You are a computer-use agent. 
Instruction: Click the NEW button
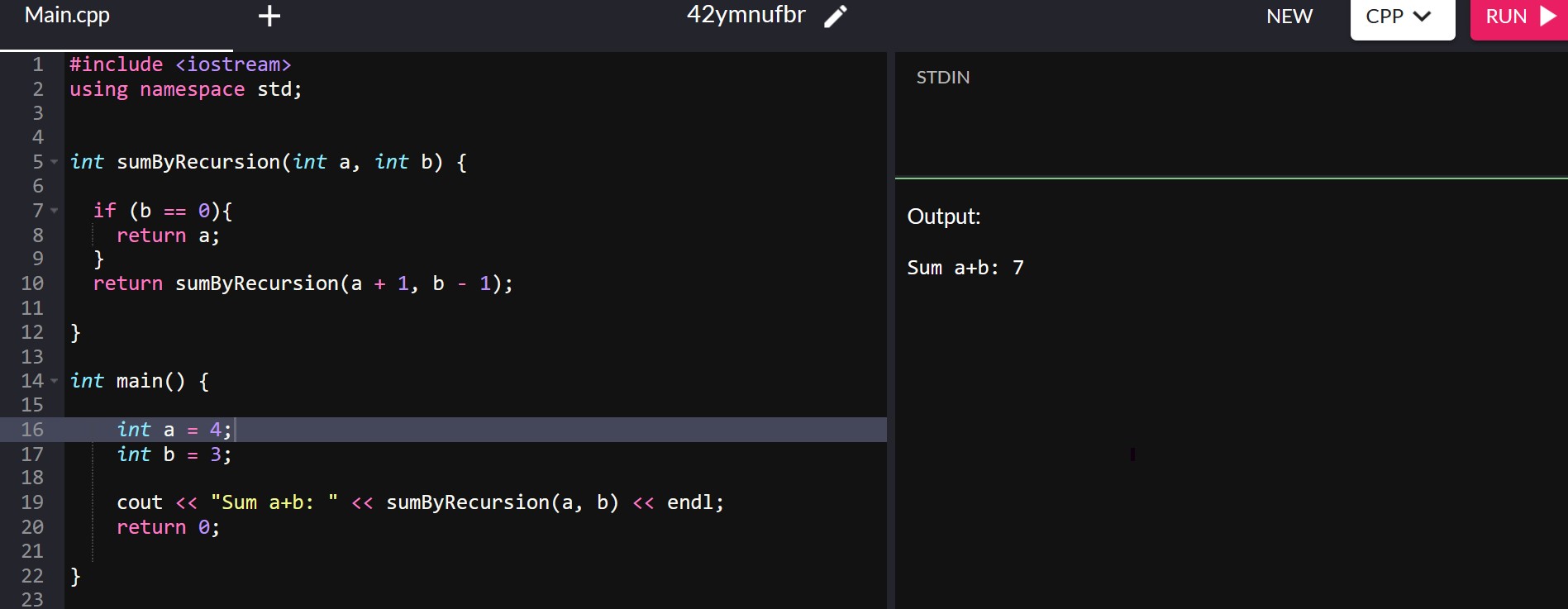click(x=1289, y=17)
